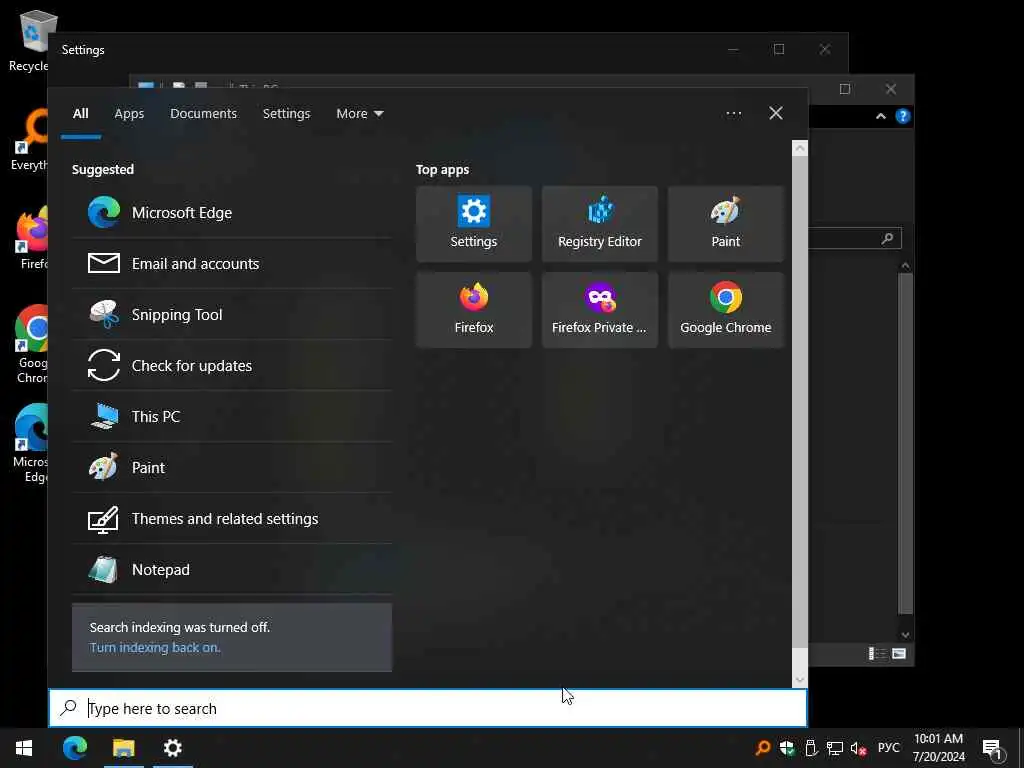Open Paint tile in Top apps

(726, 224)
